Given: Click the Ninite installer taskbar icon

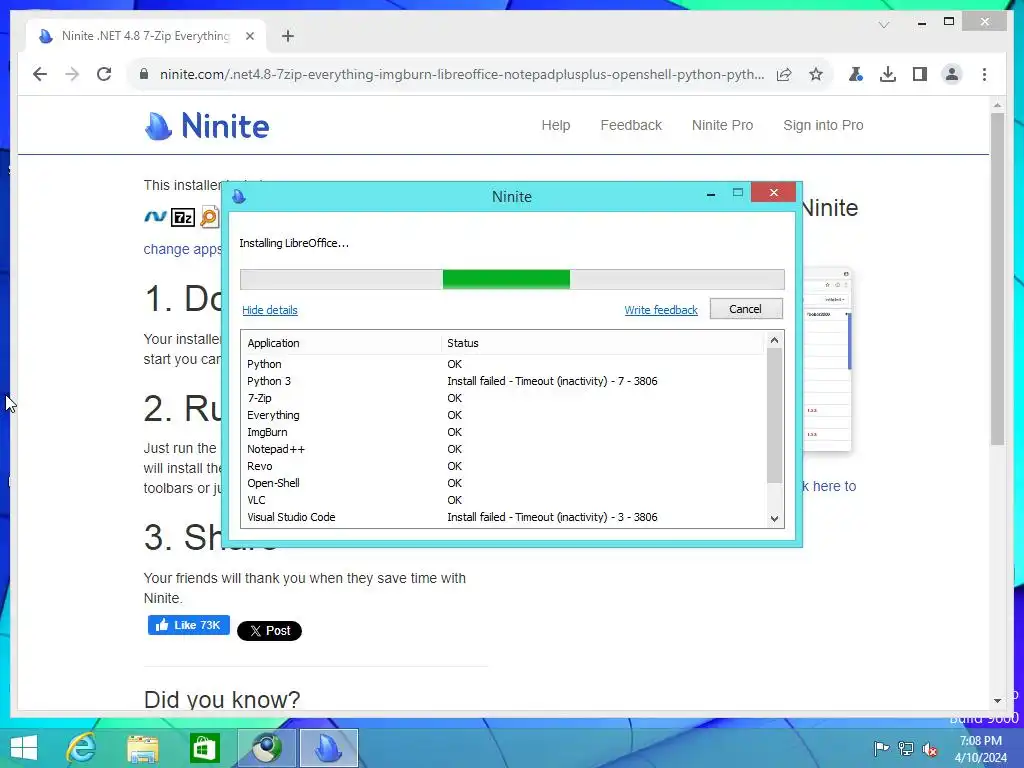Looking at the screenshot, I should pyautogui.click(x=328, y=748).
